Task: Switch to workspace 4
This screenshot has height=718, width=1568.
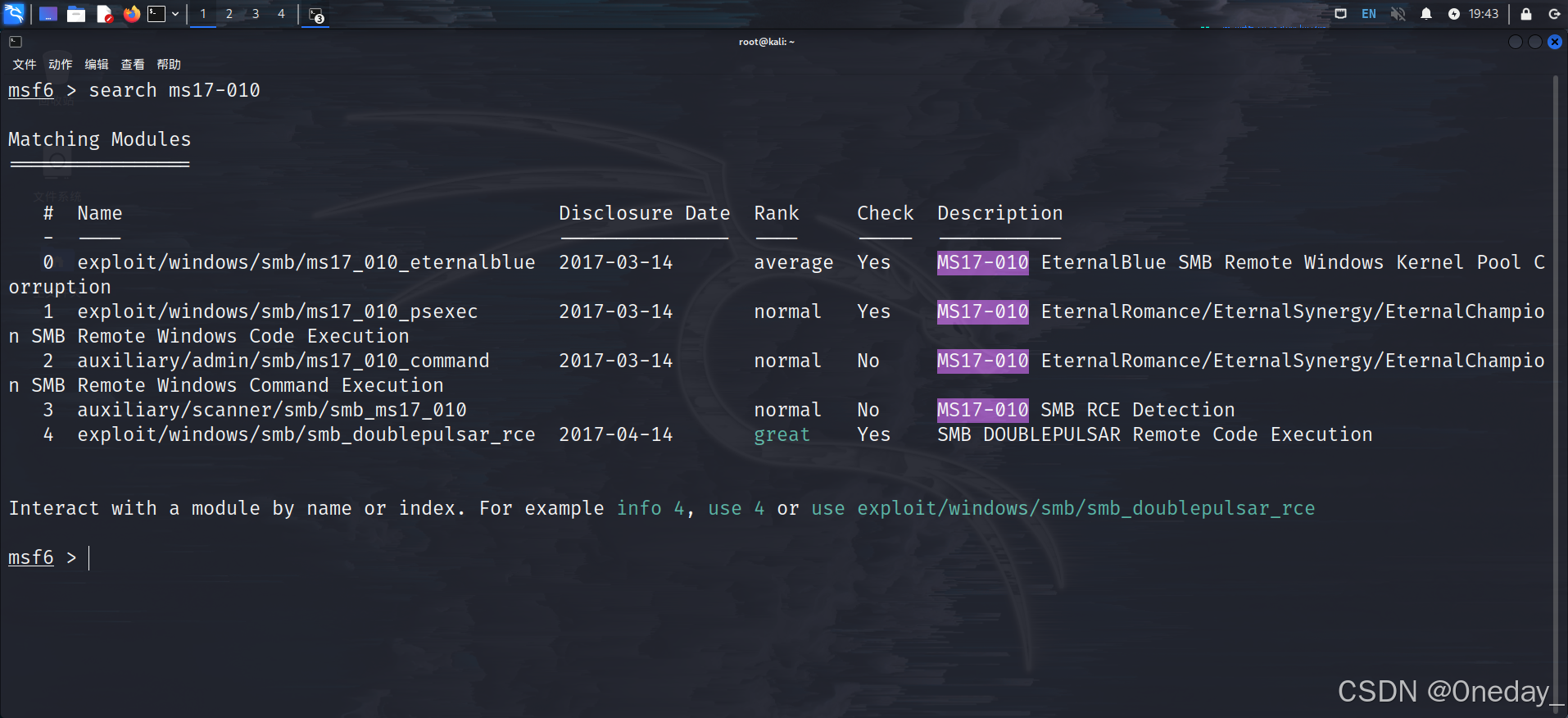Action: [x=281, y=14]
